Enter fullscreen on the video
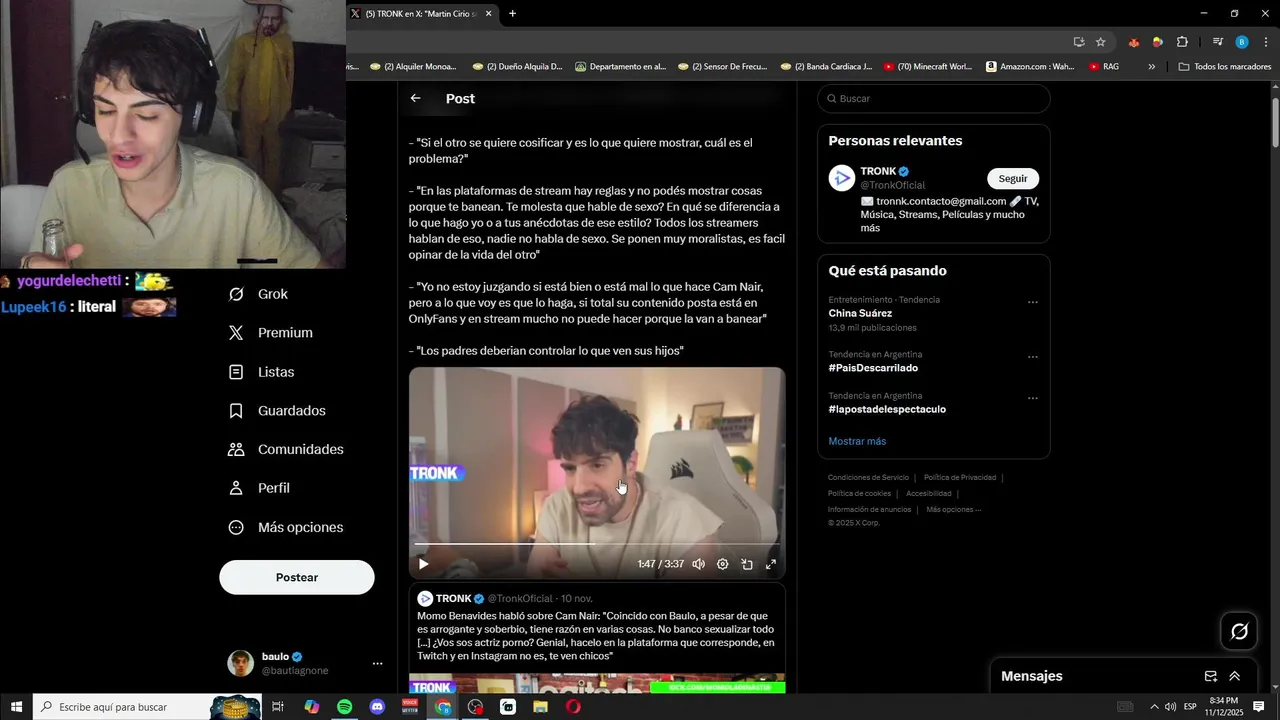The height and width of the screenshot is (720, 1280). [x=770, y=564]
